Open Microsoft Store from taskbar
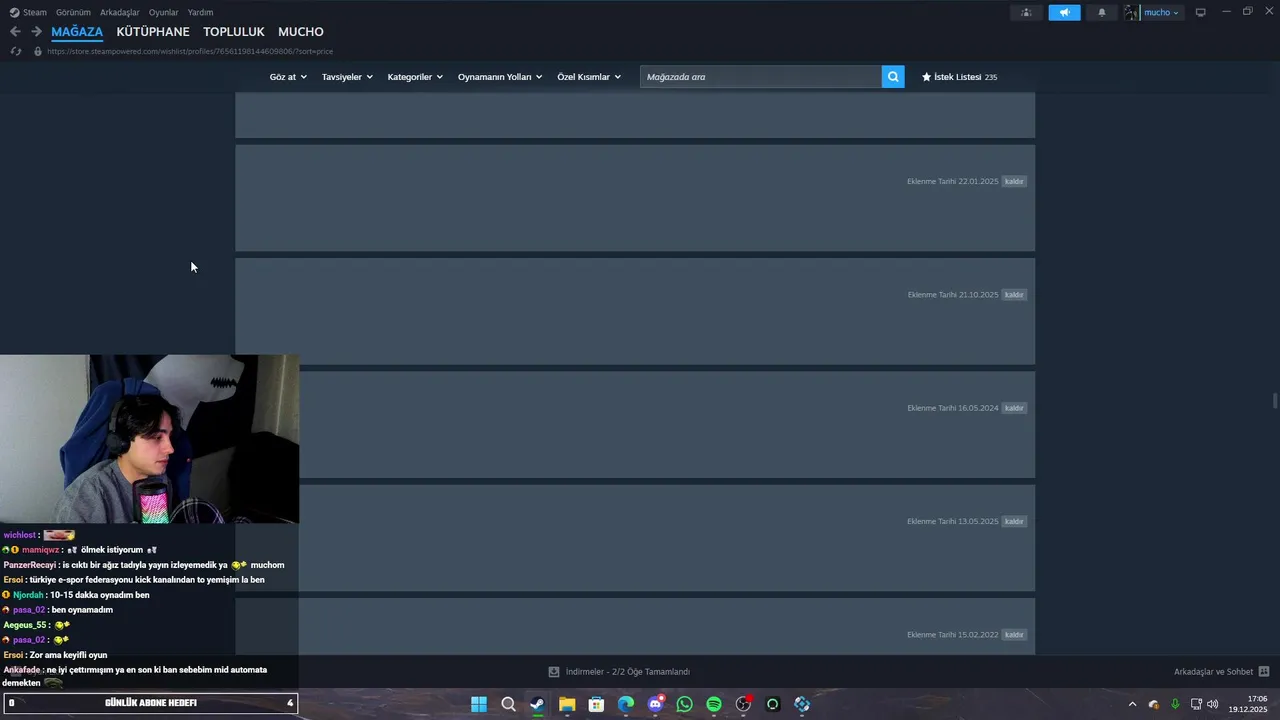Screen dimensions: 1280x720 596,704
